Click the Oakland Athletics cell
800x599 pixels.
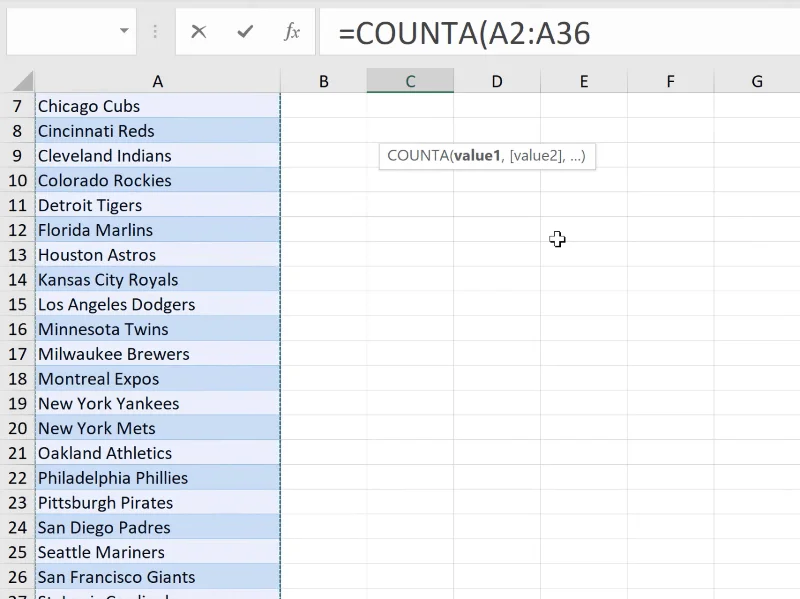[x=158, y=453]
